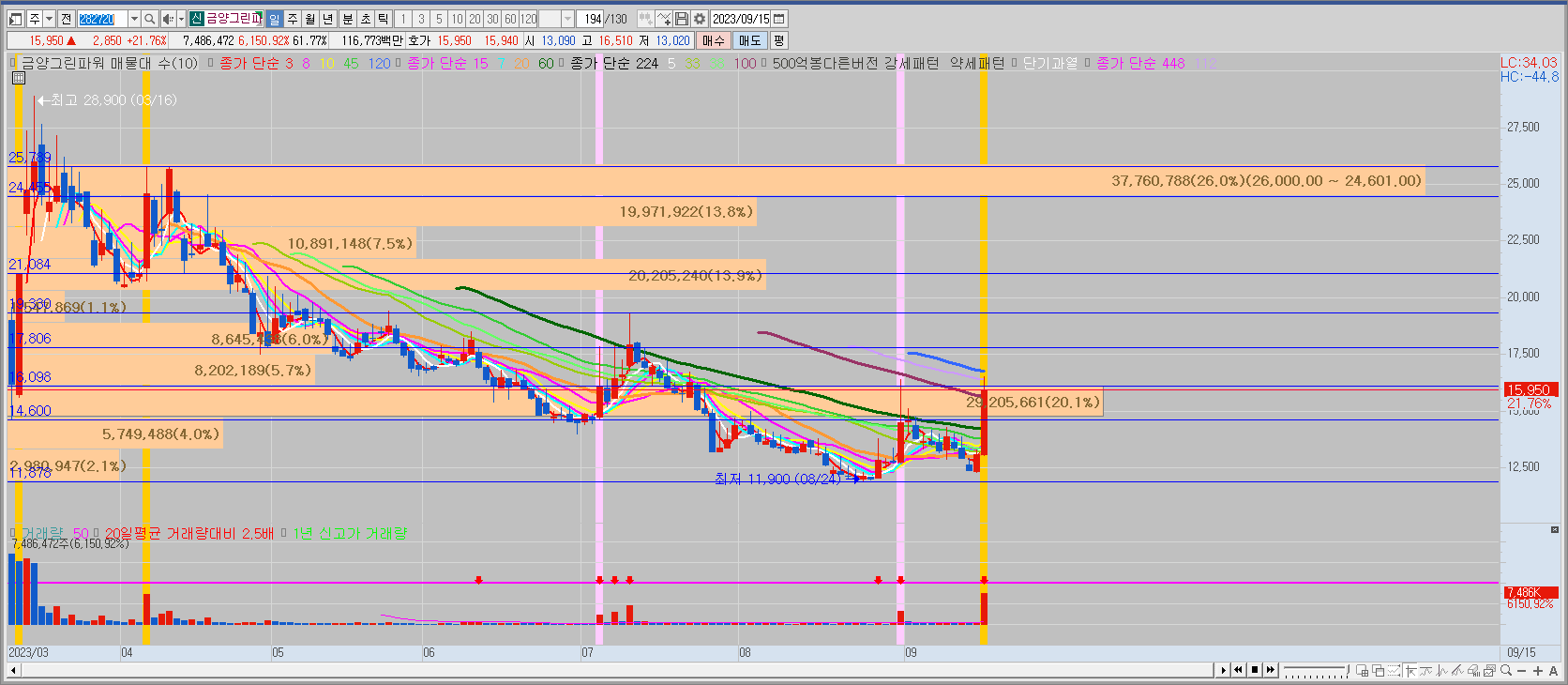Stop the chart replay
This screenshot has height=685, width=1568.
pos(1255,670)
